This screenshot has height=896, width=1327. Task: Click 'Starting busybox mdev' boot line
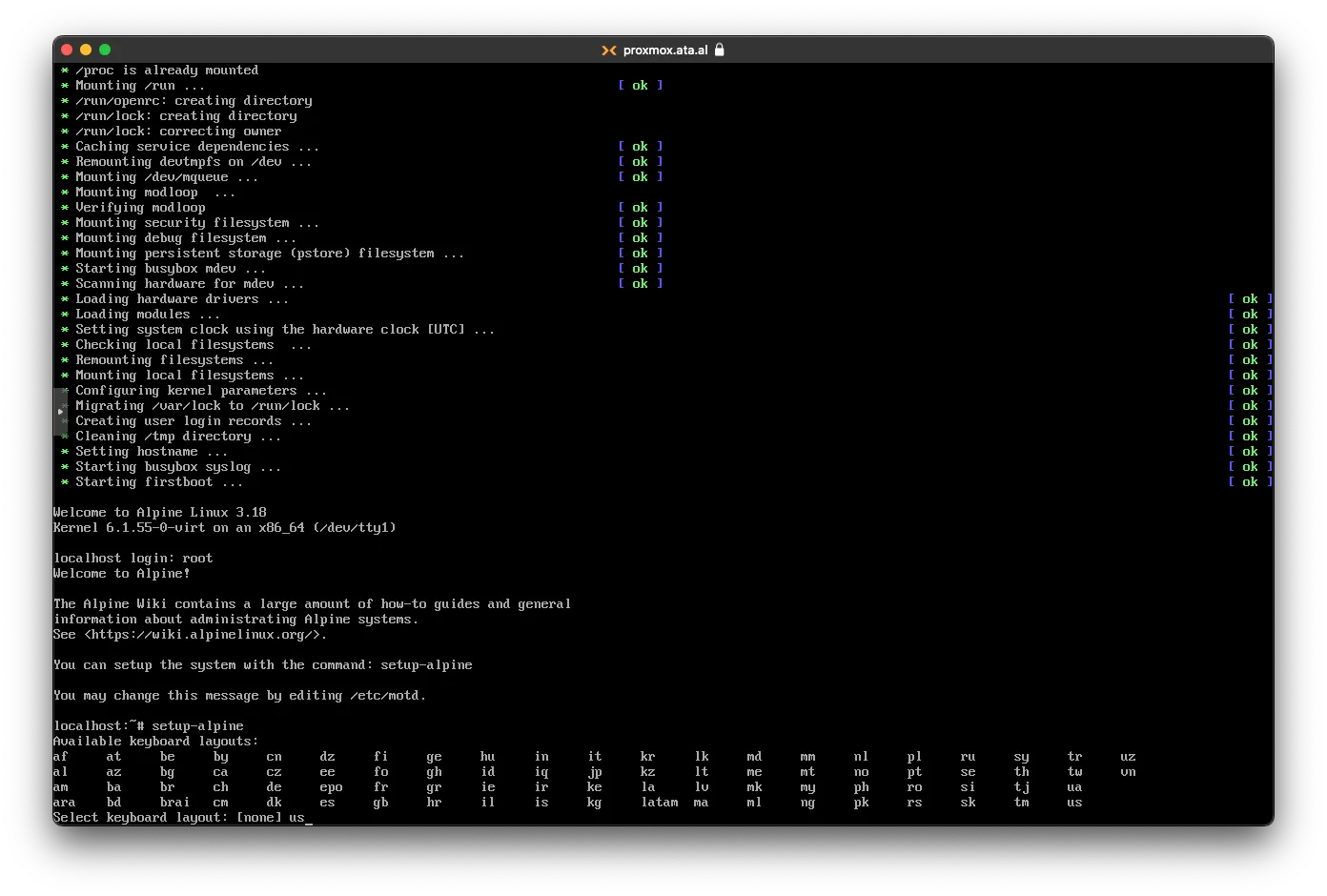pos(164,269)
